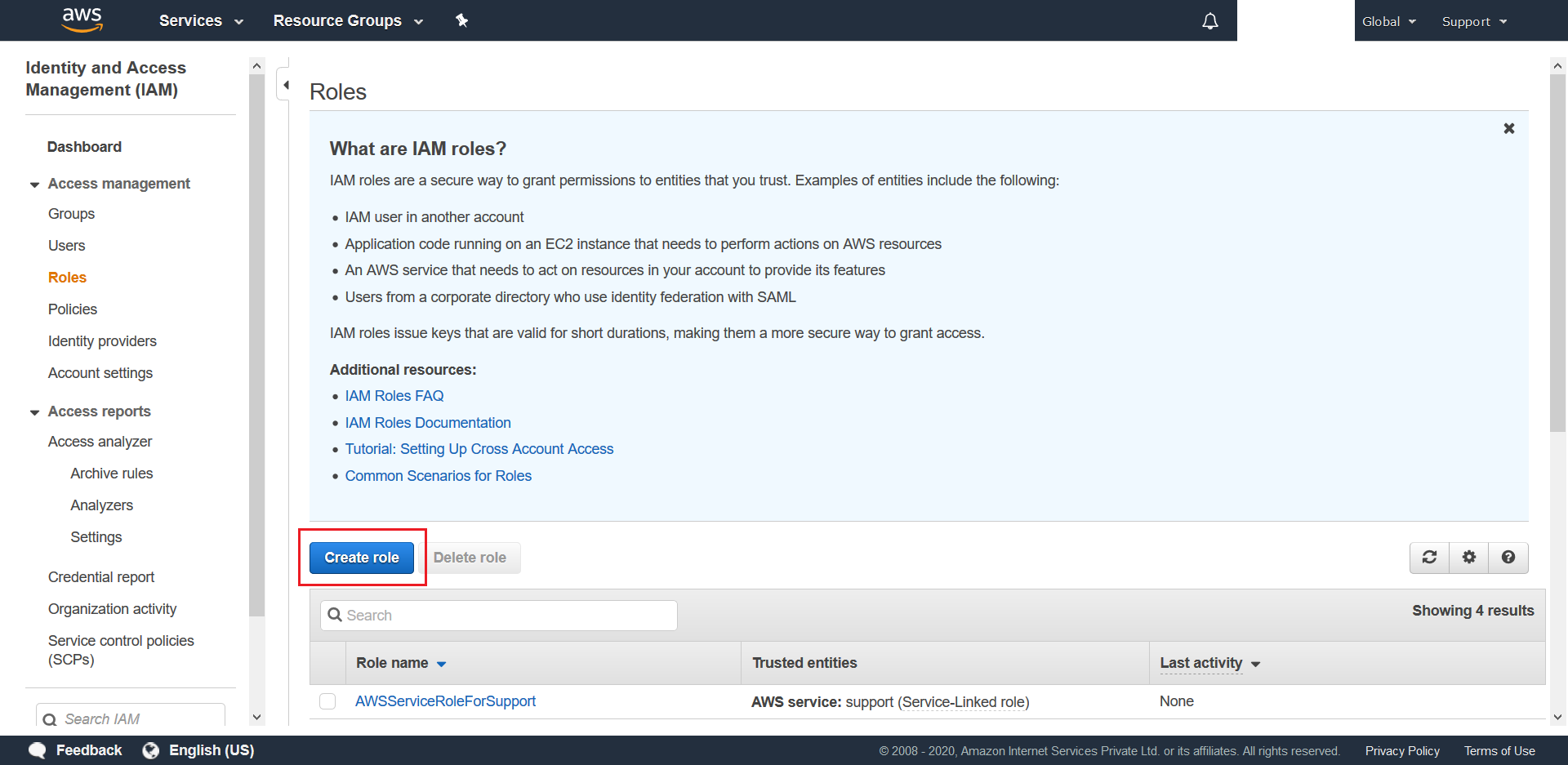Open the Resource Groups dropdown
The width and height of the screenshot is (1568, 765).
coord(348,20)
